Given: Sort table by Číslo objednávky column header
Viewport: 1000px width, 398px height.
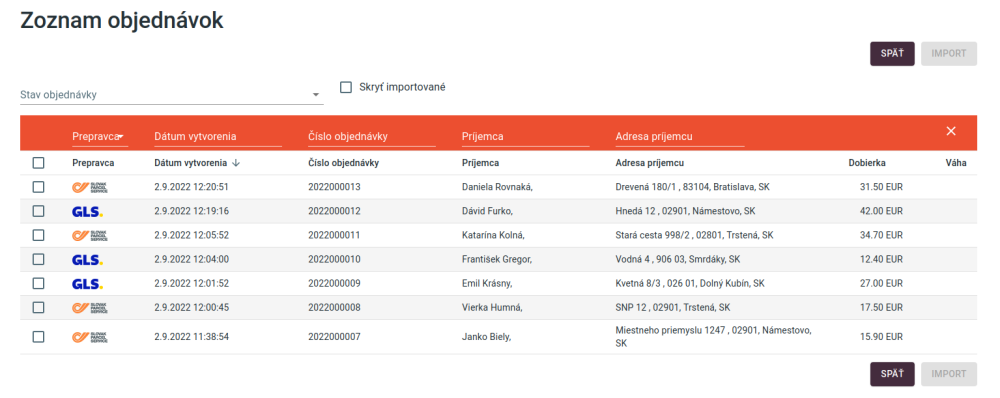Looking at the screenshot, I should (x=344, y=163).
